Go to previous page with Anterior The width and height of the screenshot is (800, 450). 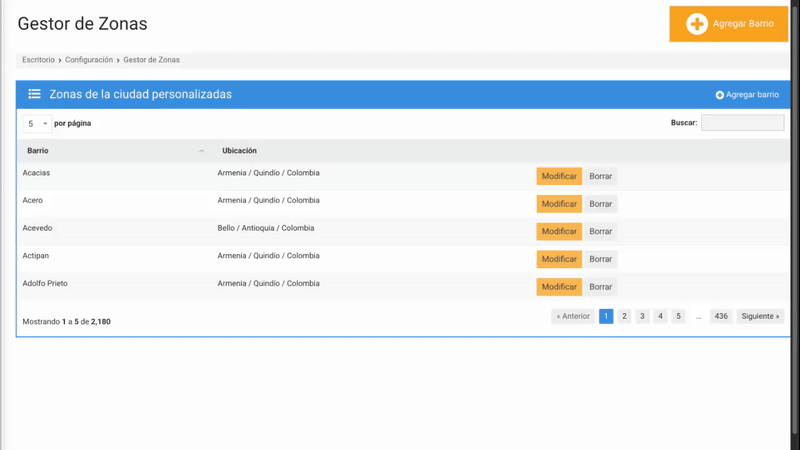tap(573, 316)
